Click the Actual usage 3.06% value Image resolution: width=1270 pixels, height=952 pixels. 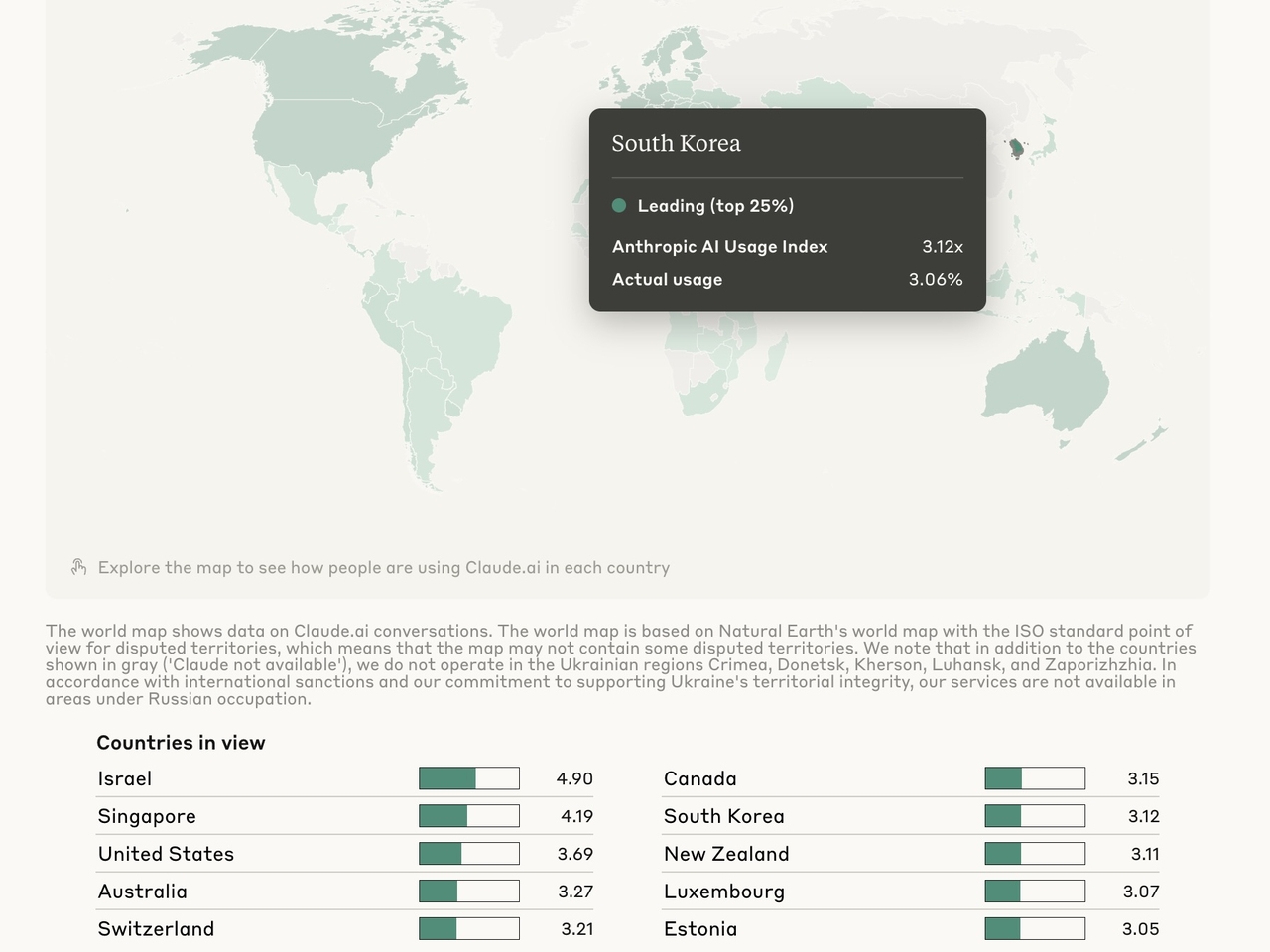(x=936, y=279)
